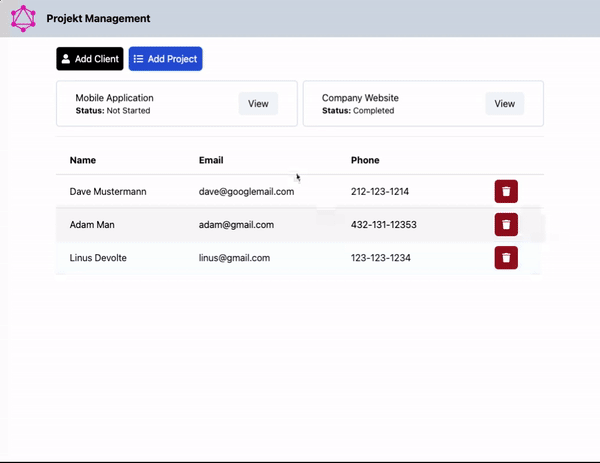The height and width of the screenshot is (463, 600).
Task: Delete client Linus Devolte via trash icon
Action: (506, 258)
